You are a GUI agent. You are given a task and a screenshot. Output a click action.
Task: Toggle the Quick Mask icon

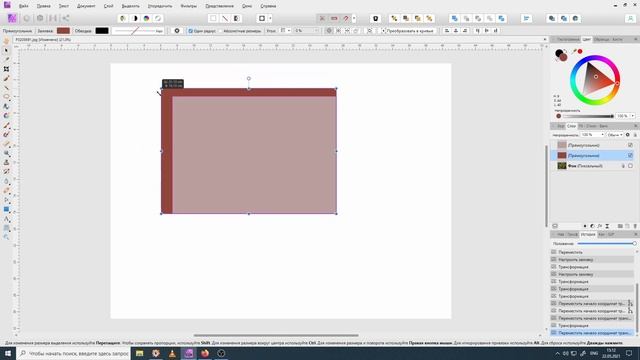click(262, 18)
